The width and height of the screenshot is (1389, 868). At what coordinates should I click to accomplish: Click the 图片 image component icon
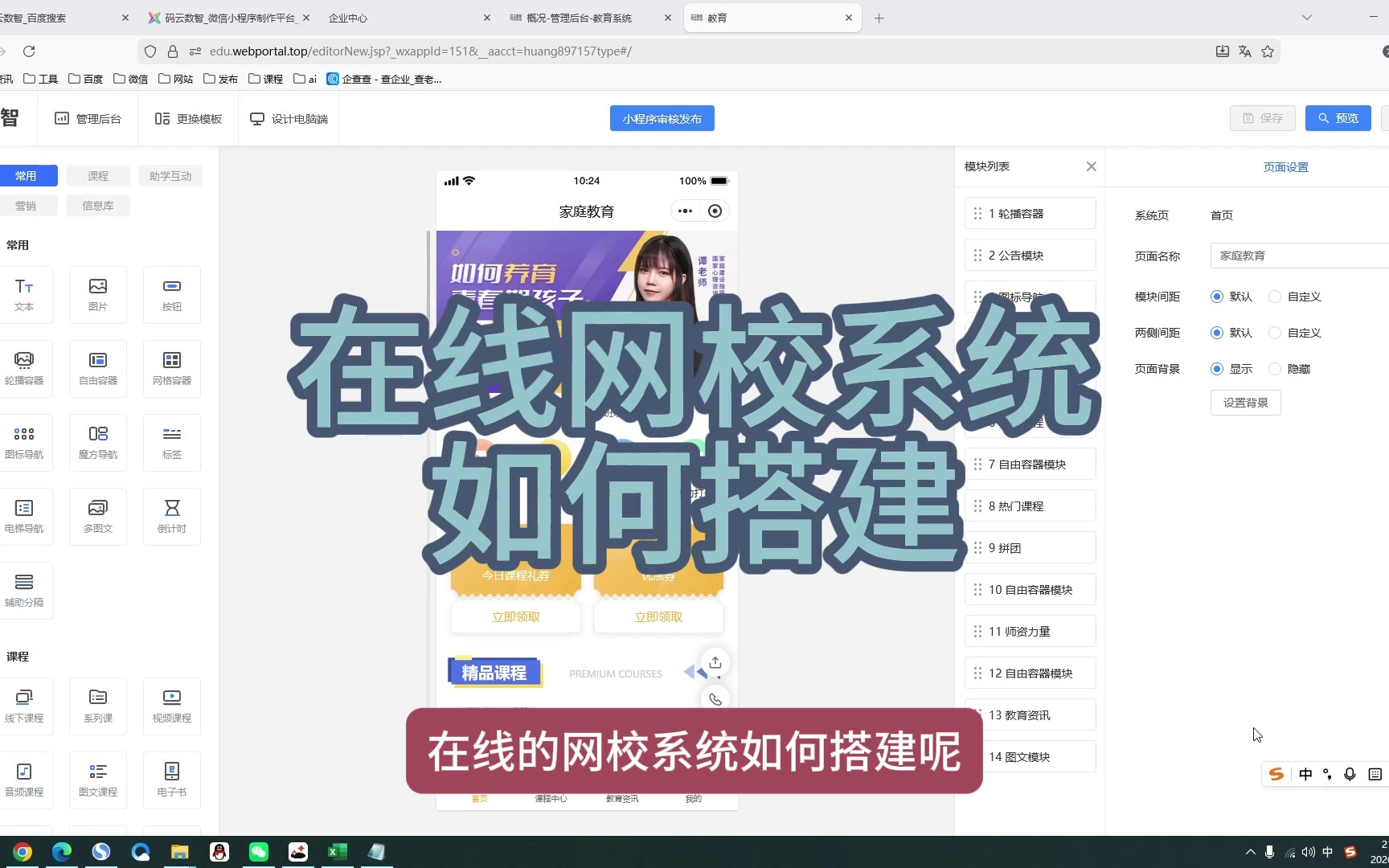98,294
